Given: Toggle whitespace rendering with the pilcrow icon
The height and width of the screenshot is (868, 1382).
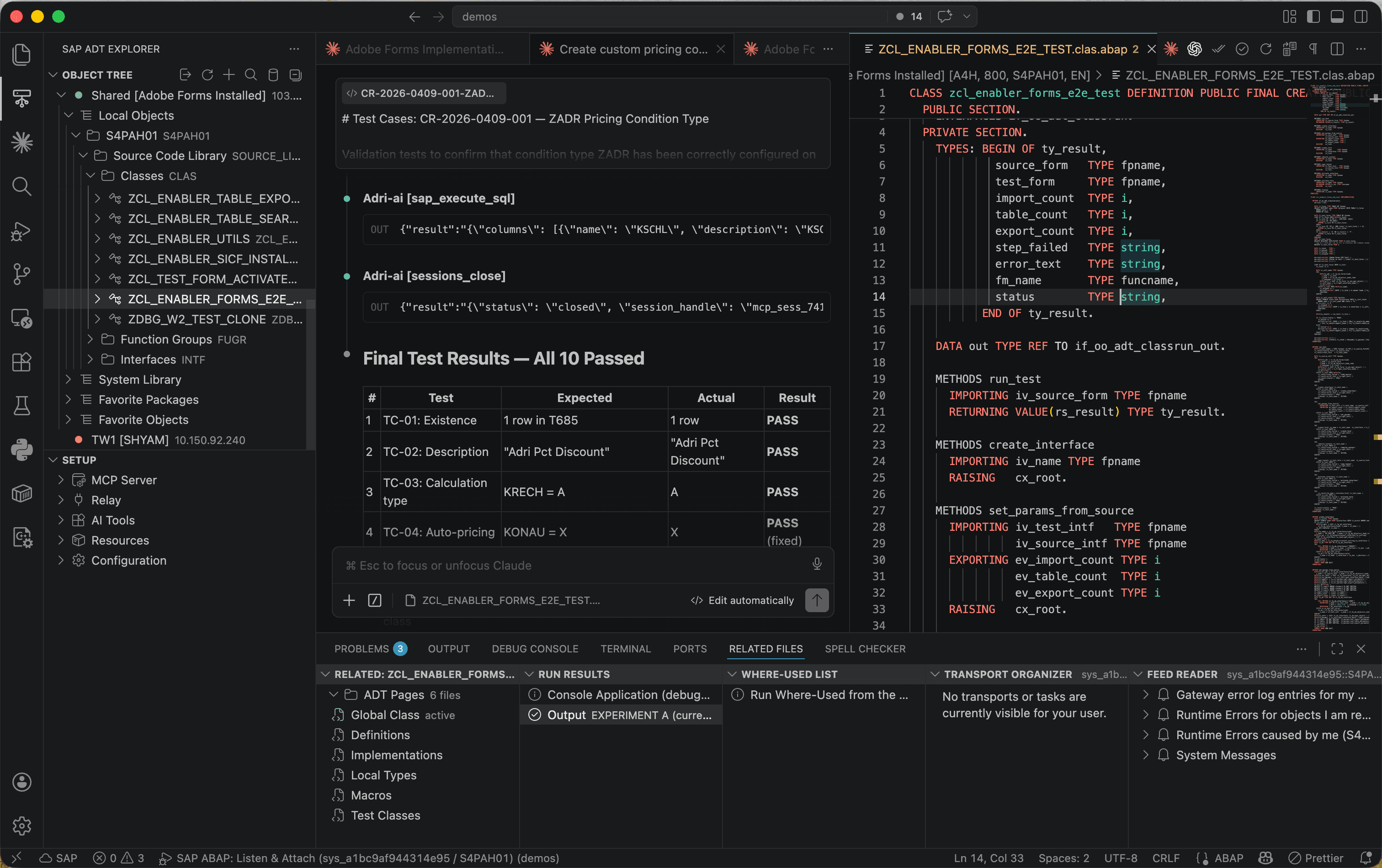Looking at the screenshot, I should tap(1313, 49).
